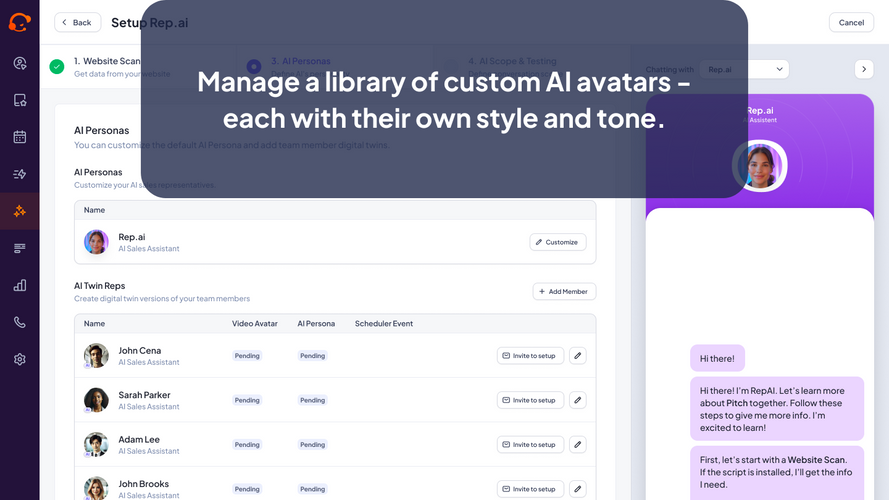
Task: Open the settings gear icon in sidebar
Action: (20, 359)
